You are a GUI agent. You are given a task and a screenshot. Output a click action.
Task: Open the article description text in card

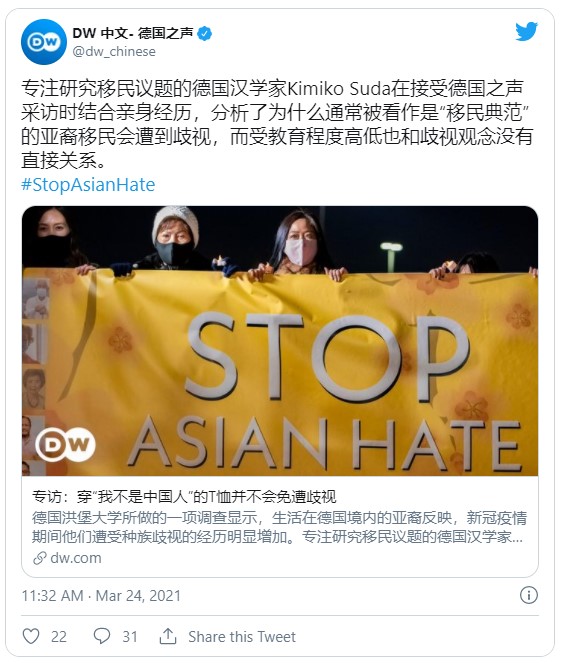[279, 527]
